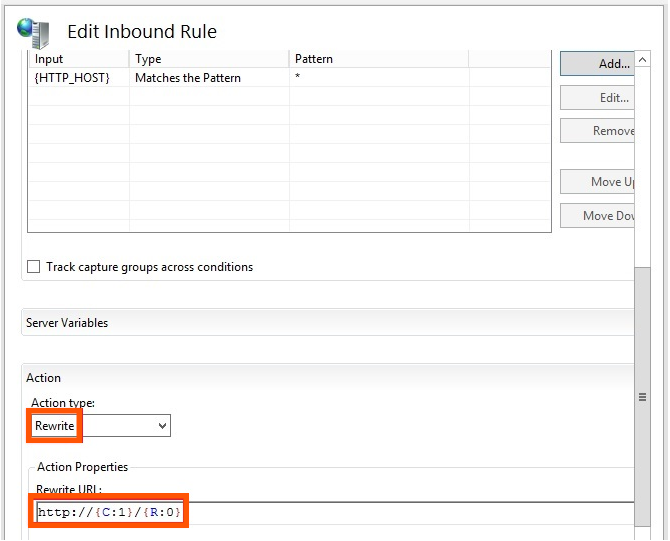670x541 pixels.
Task: Collapse the Action section header
Action: (x=328, y=378)
